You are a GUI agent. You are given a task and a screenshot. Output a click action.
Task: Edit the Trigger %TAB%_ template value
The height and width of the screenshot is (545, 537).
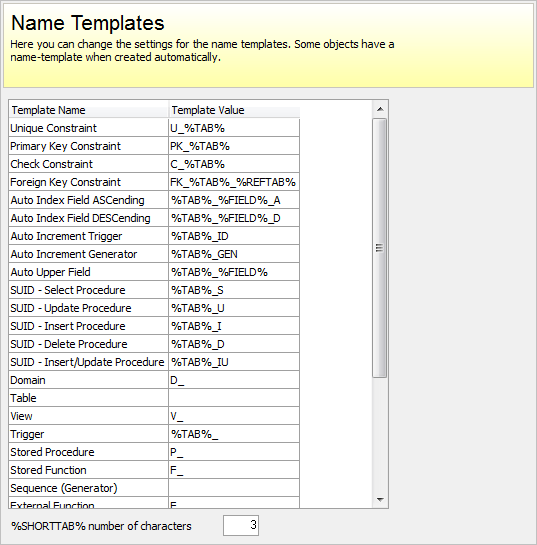point(234,434)
